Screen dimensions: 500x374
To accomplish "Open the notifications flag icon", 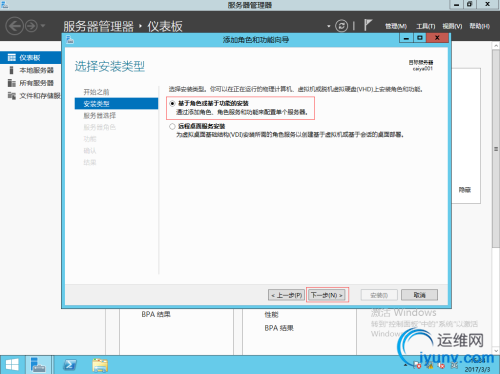I will 367,25.
